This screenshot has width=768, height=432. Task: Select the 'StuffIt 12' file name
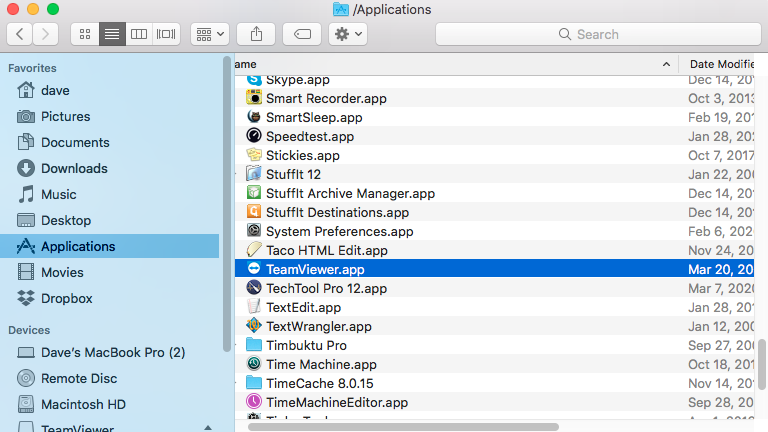pos(293,174)
